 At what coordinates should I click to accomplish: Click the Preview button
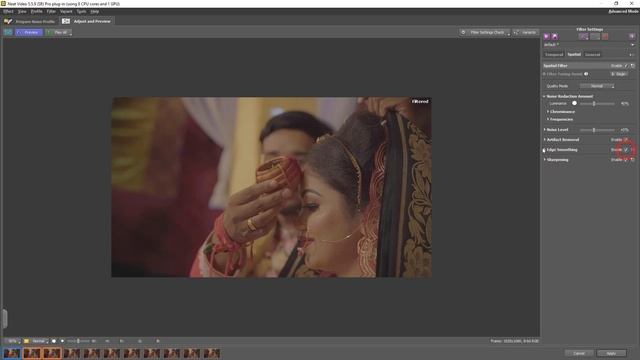tap(29, 32)
